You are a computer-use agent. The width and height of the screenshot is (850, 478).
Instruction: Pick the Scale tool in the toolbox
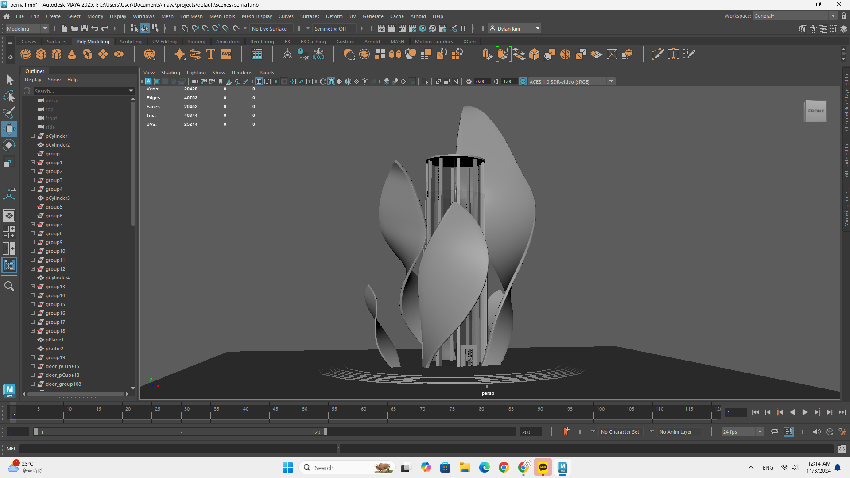9,162
